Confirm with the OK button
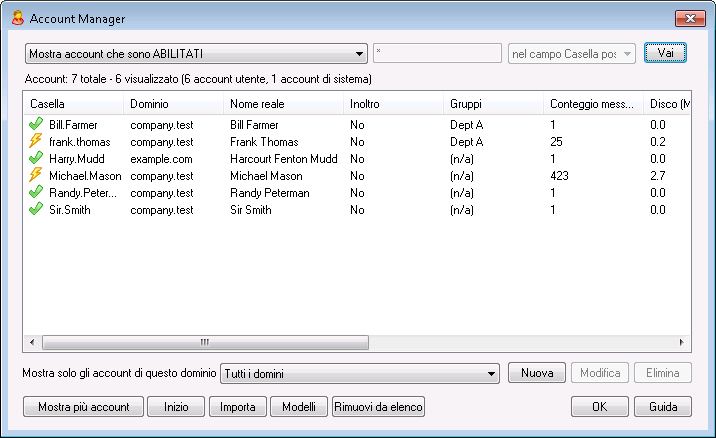Screen dimensions: 716x438 click(600, 406)
